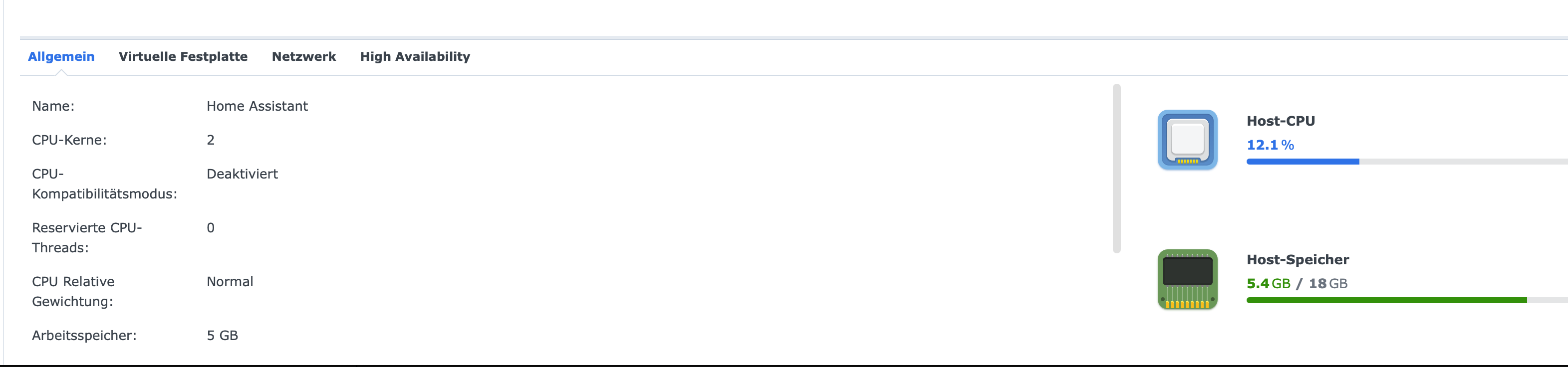Click the details panel vertical scrollbar
Screen dimensions: 1568x367
(x=1116, y=169)
